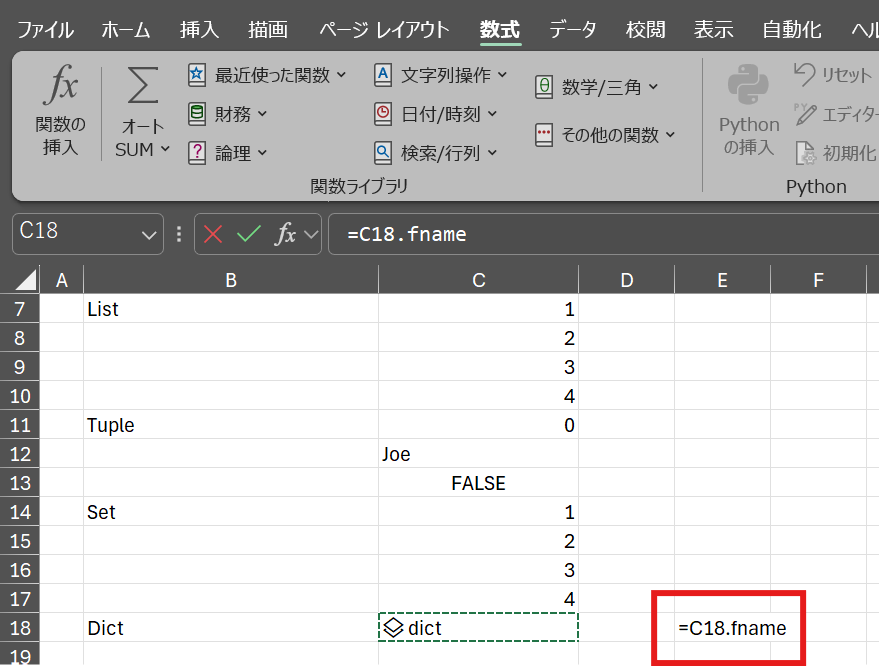The height and width of the screenshot is (666, 879).
Task: Click the cell containing Tuple
Action: tap(231, 425)
